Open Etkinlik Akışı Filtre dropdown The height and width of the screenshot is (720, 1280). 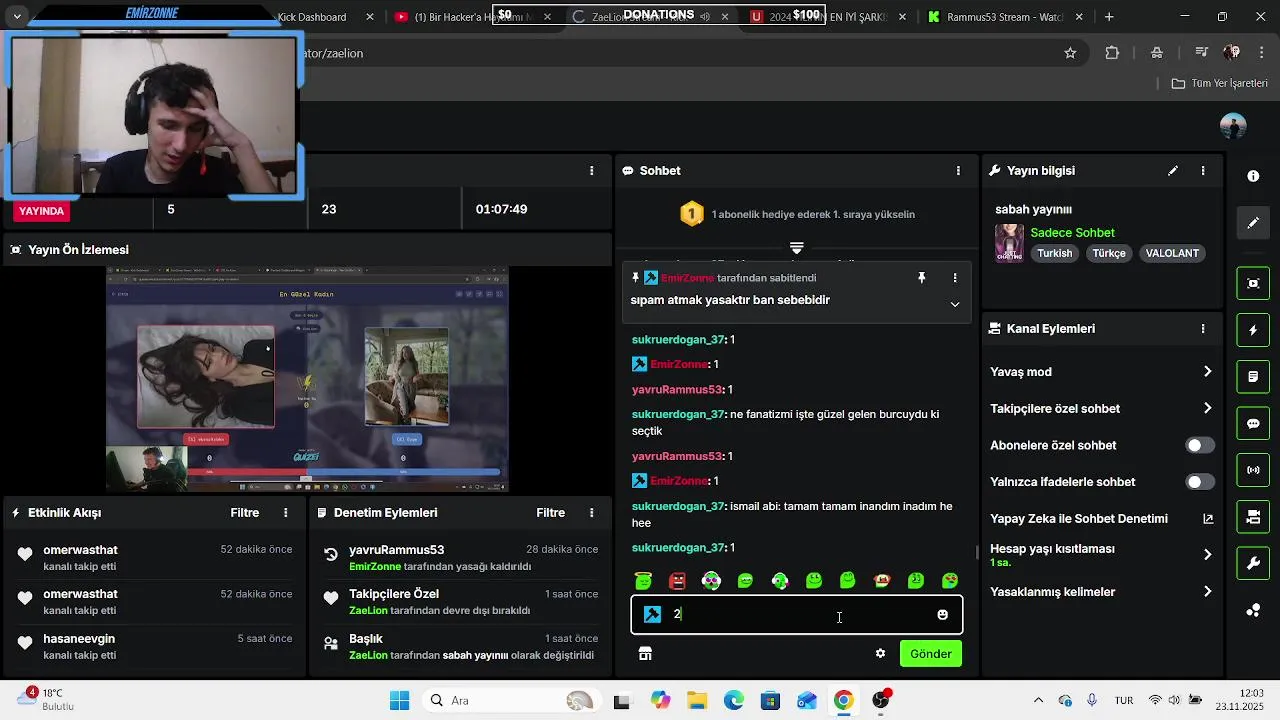point(245,513)
